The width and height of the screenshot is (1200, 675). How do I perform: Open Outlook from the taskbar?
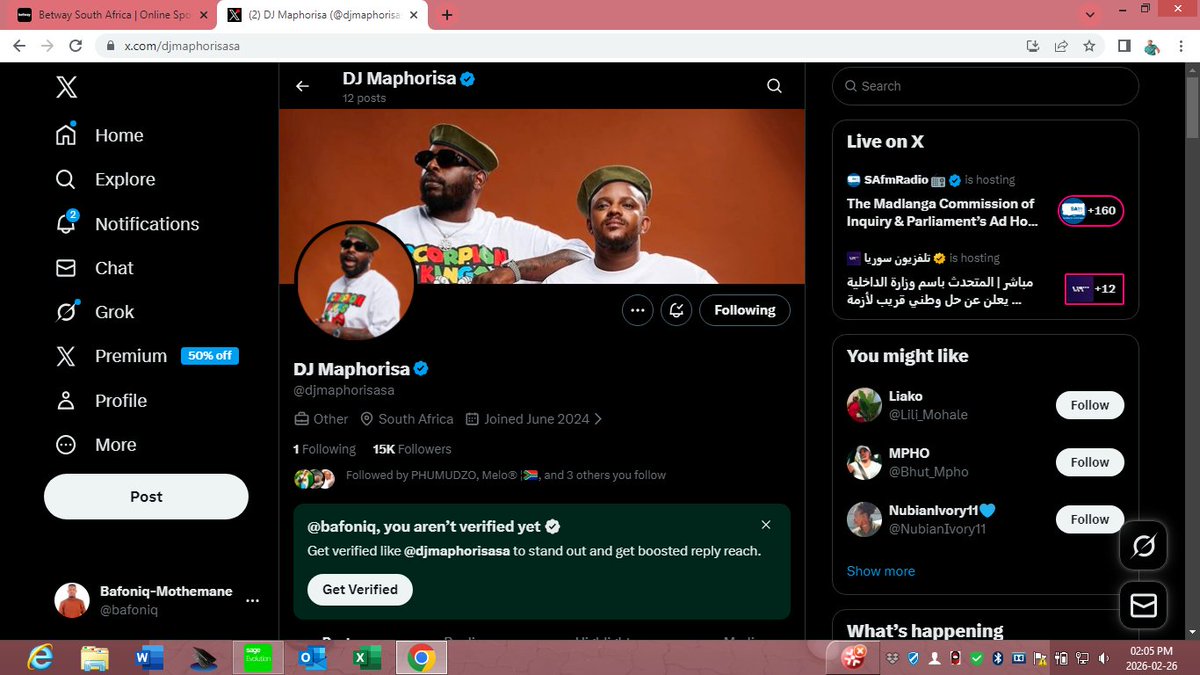(312, 658)
